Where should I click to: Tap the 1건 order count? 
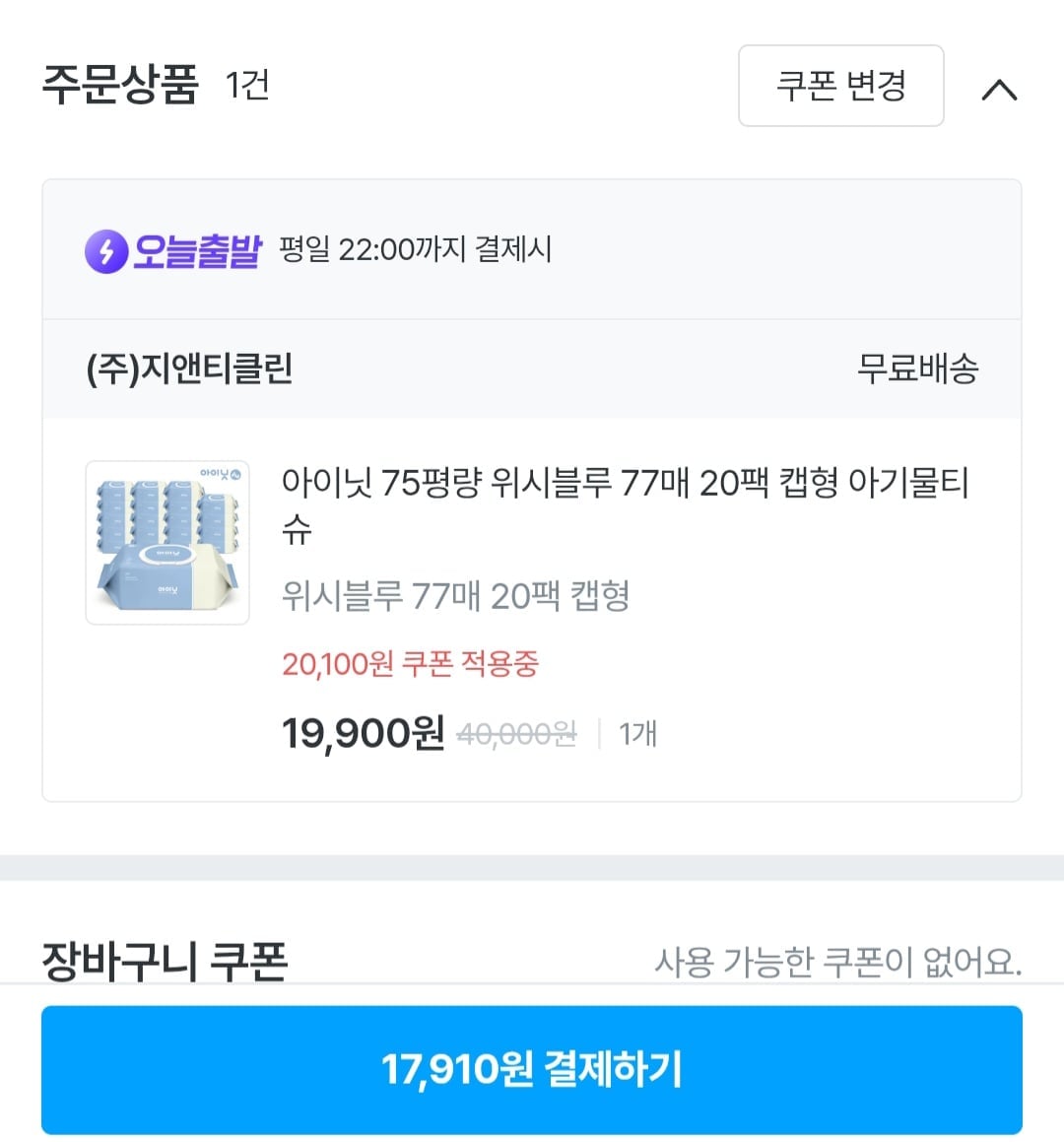click(247, 85)
